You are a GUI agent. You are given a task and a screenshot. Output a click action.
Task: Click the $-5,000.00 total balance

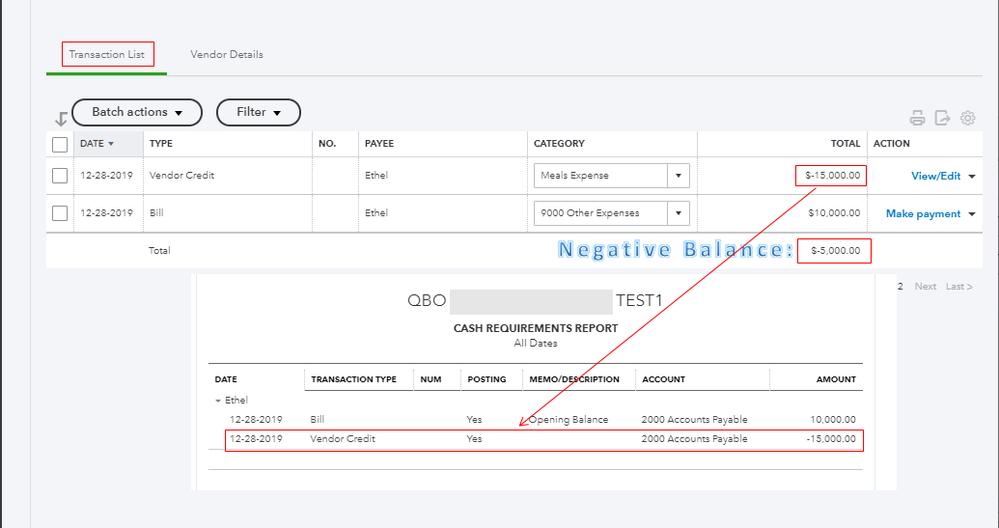pyautogui.click(x=835, y=251)
